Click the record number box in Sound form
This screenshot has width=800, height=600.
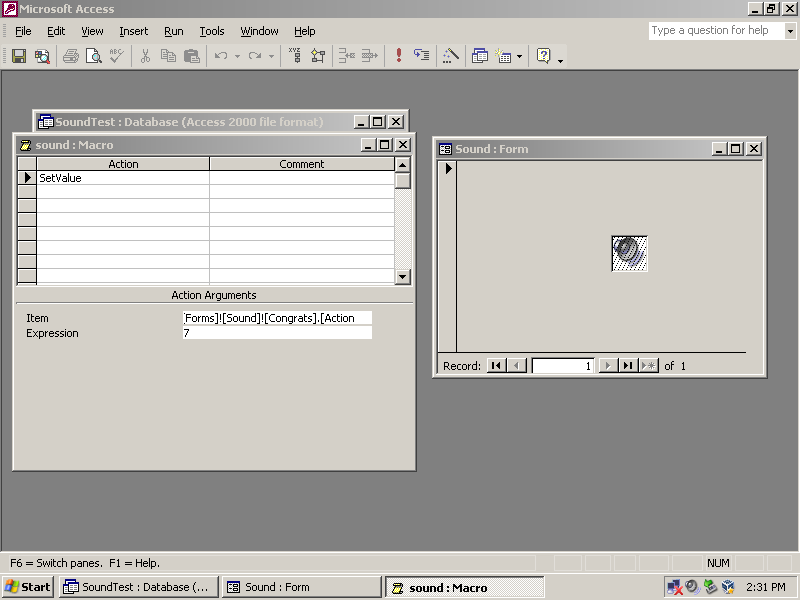coord(563,366)
